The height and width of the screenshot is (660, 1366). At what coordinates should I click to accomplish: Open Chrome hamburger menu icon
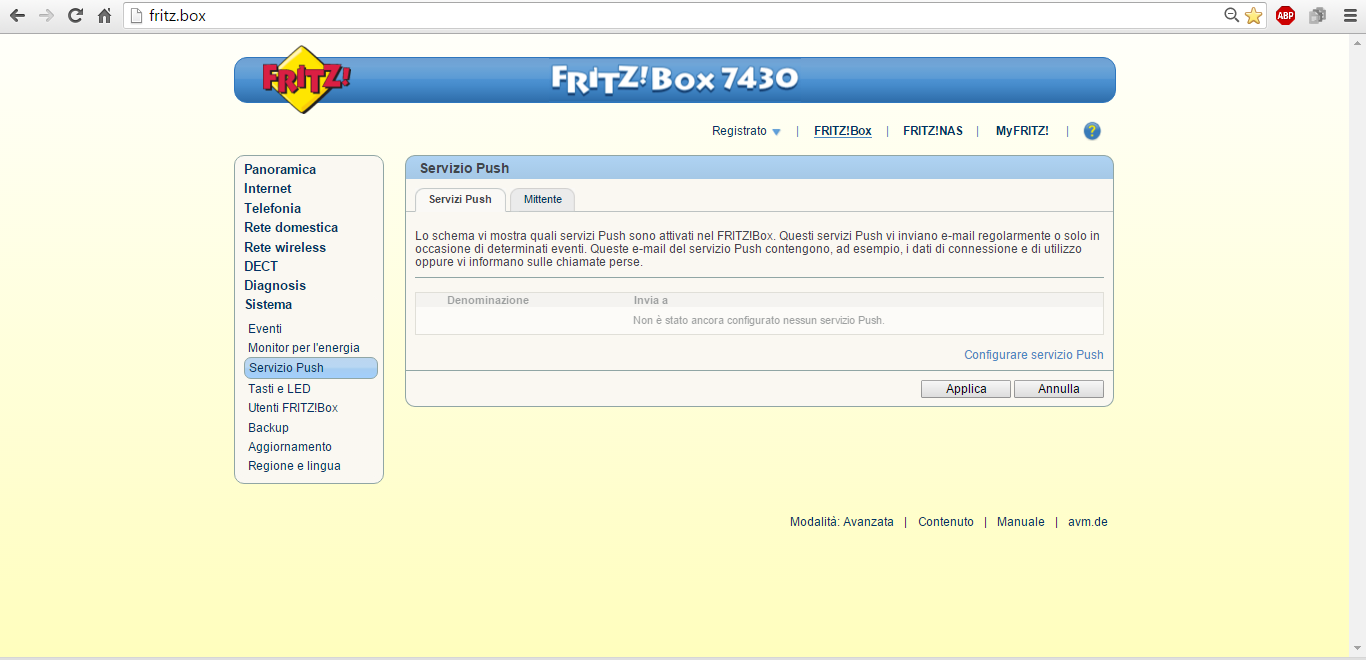tap(1349, 16)
